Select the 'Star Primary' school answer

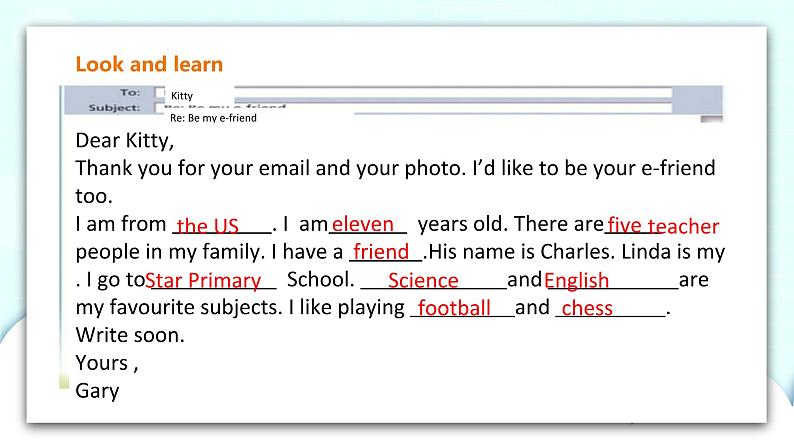click(x=204, y=281)
